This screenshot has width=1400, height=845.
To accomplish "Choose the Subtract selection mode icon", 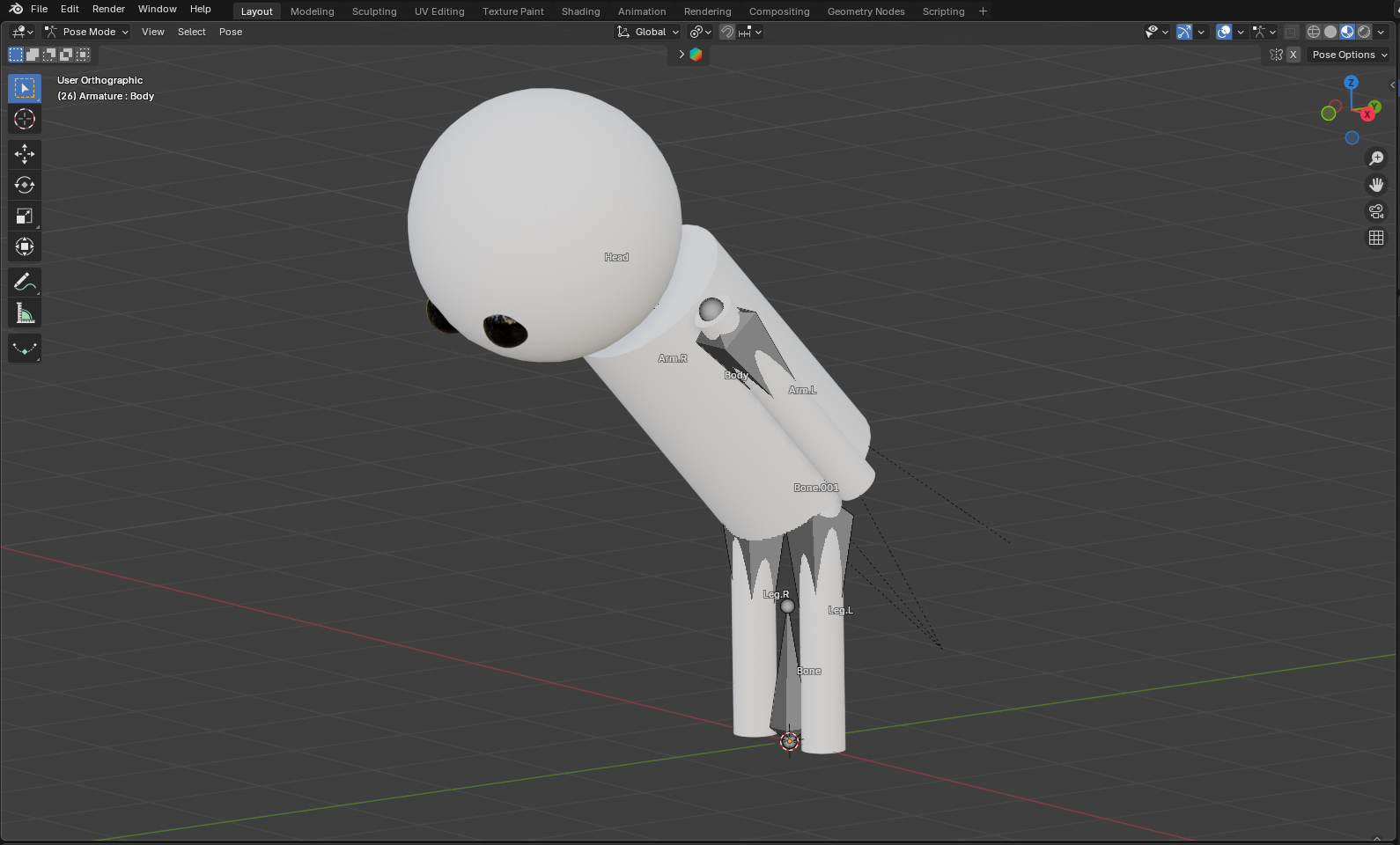I will pyautogui.click(x=49, y=55).
